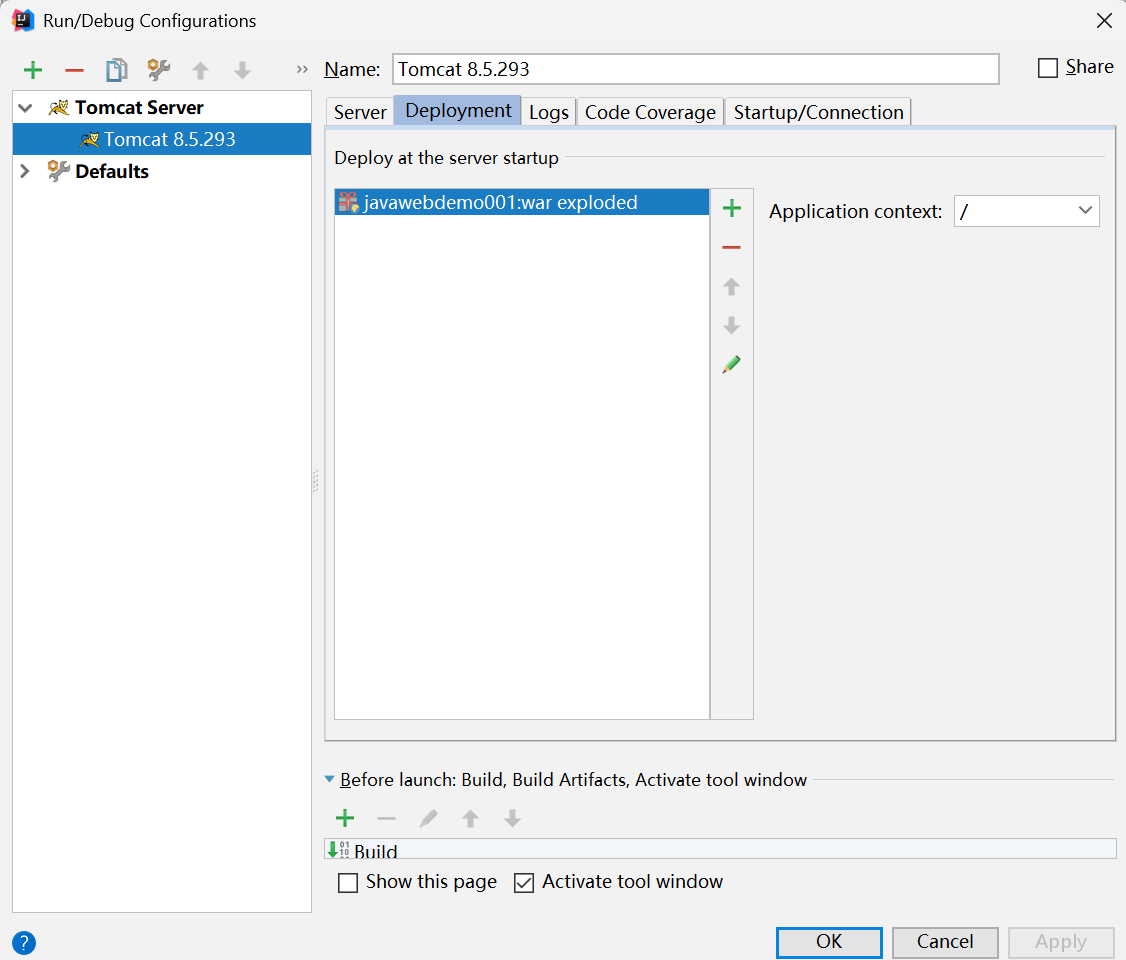Click the Tomcat Server cat icon
Viewport: 1126px width, 960px height.
[58, 108]
